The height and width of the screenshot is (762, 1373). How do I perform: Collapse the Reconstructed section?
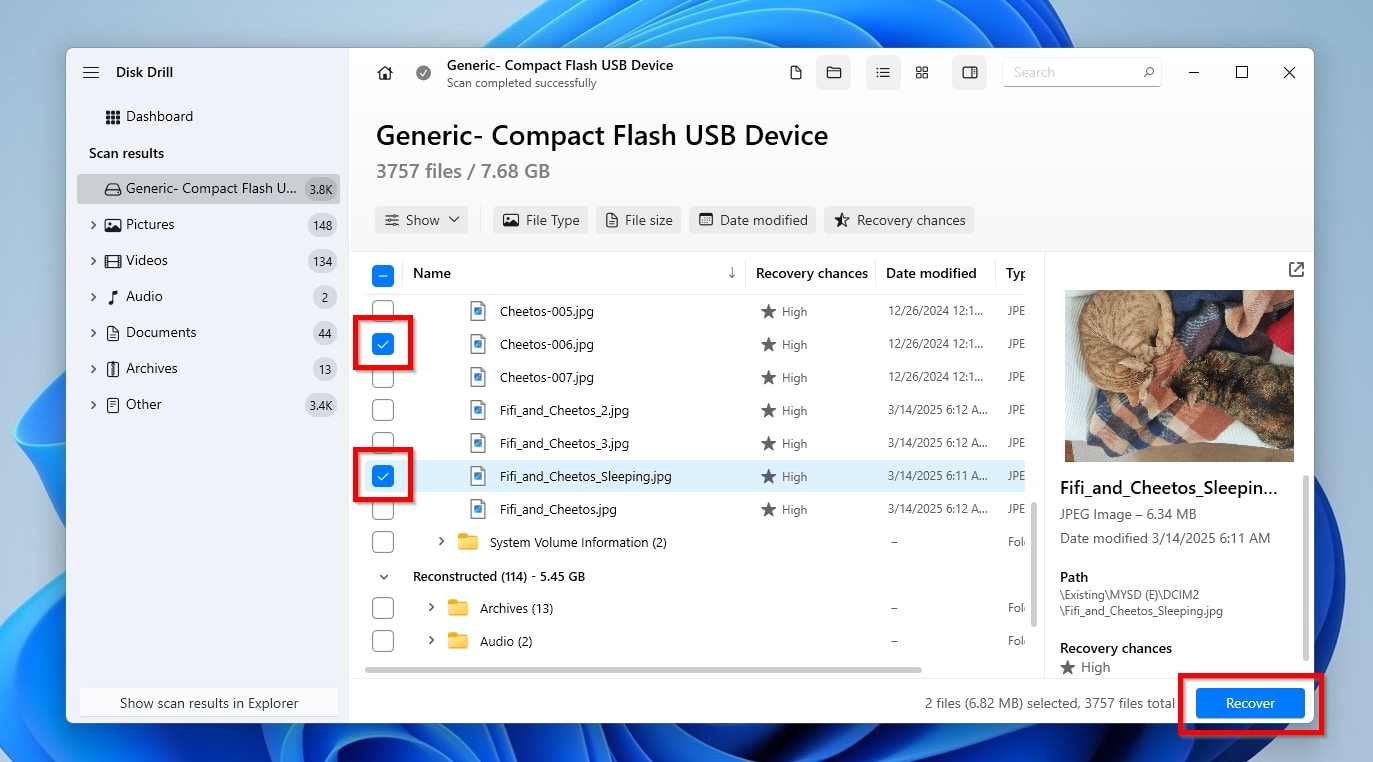[384, 576]
